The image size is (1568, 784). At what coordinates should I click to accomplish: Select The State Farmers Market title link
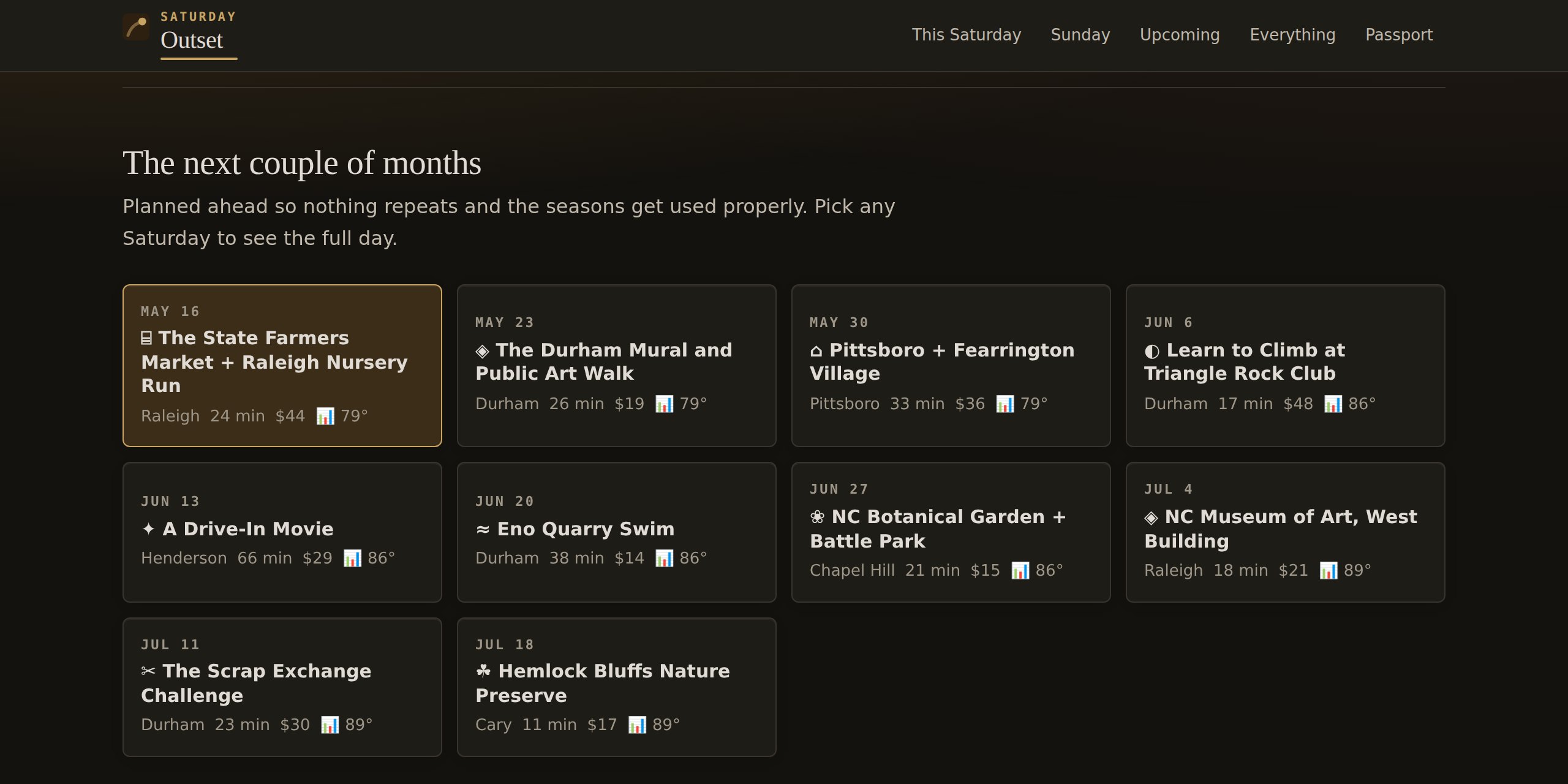pyautogui.click(x=274, y=362)
